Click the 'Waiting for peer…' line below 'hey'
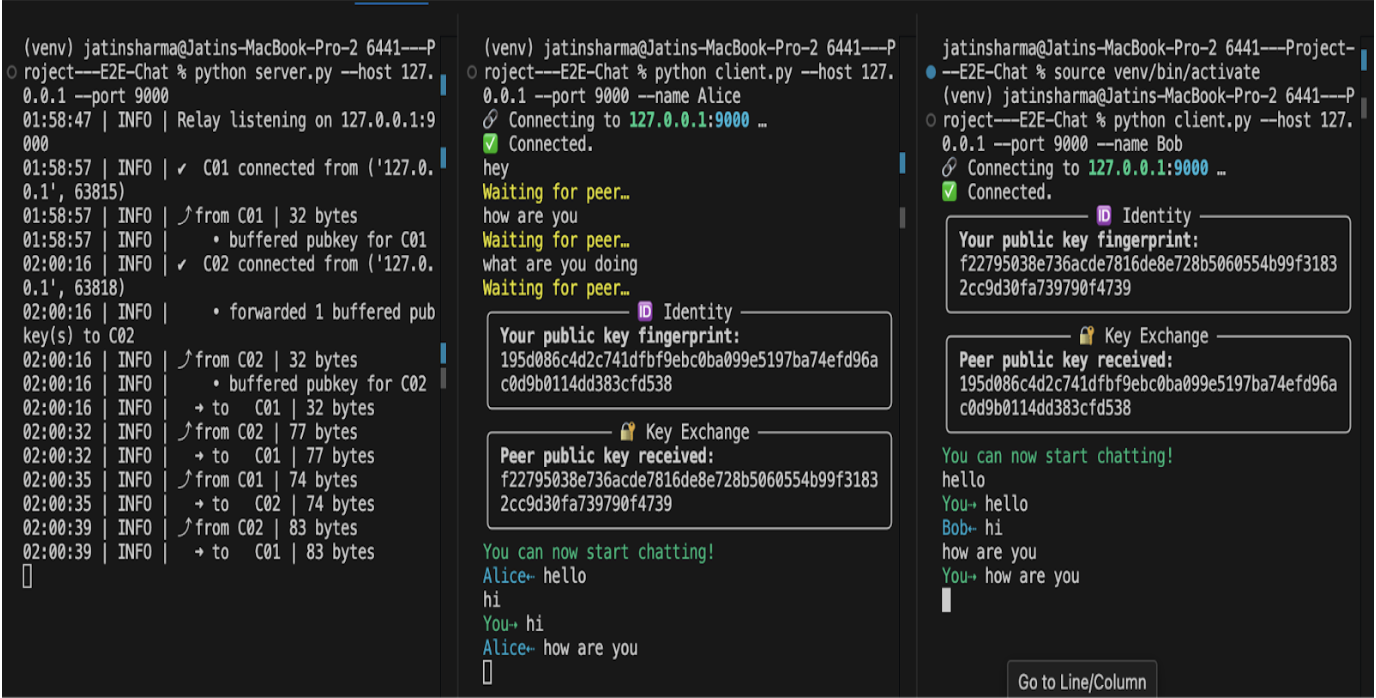1376x698 pixels. 556,192
